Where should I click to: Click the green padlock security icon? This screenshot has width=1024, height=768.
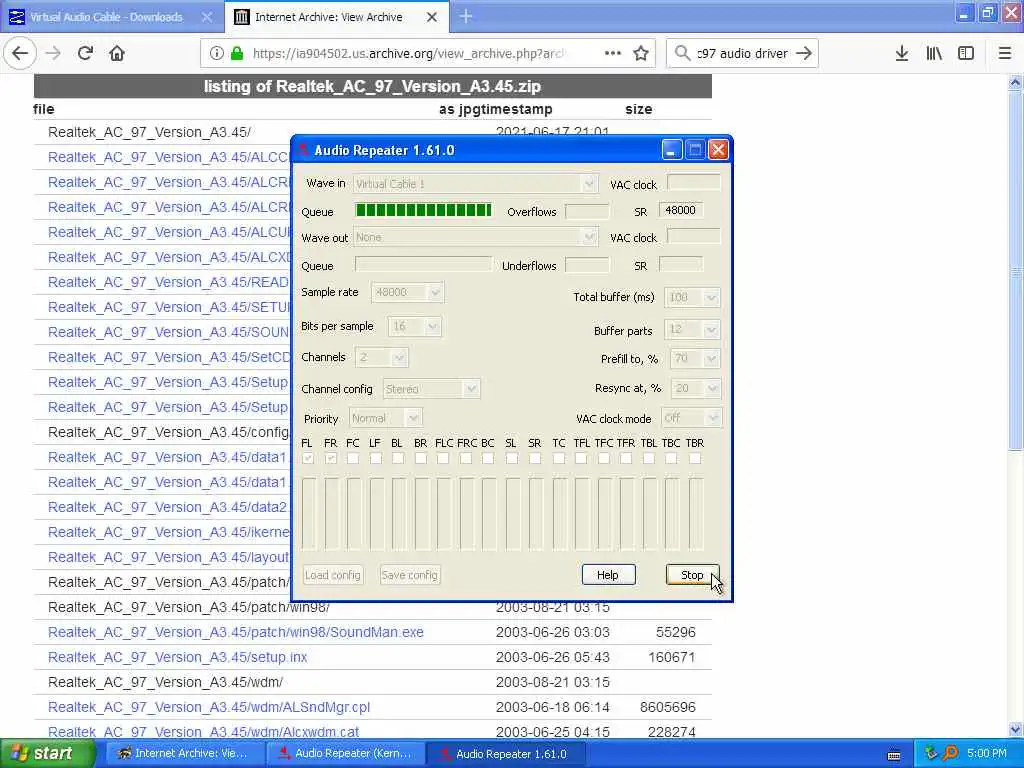236,54
